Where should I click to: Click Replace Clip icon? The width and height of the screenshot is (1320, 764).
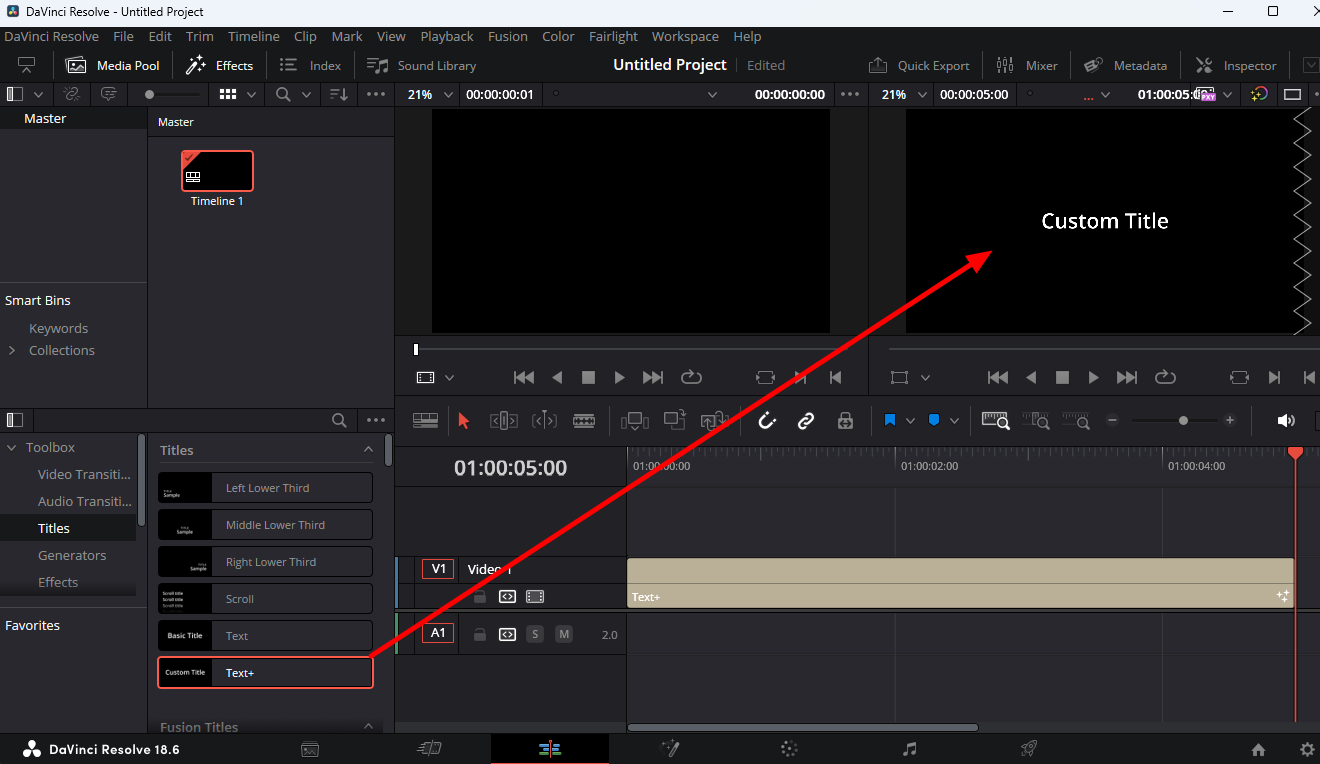pyautogui.click(x=715, y=421)
